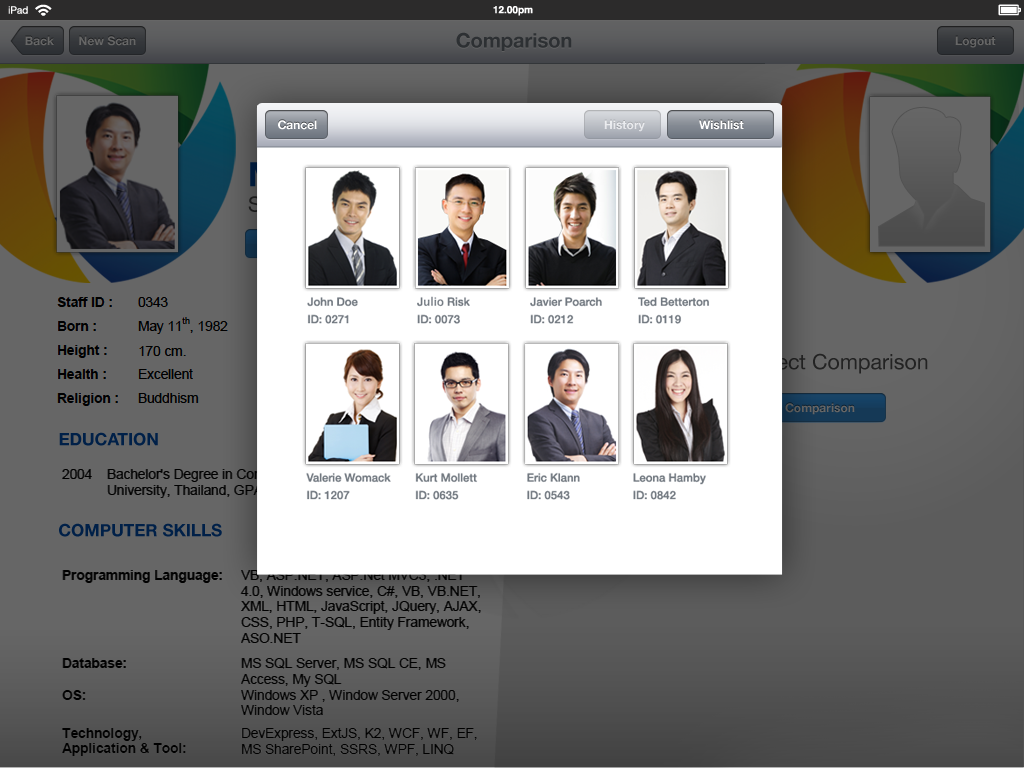Click the name label Leona Hamby
The width and height of the screenshot is (1024, 768).
[669, 477]
